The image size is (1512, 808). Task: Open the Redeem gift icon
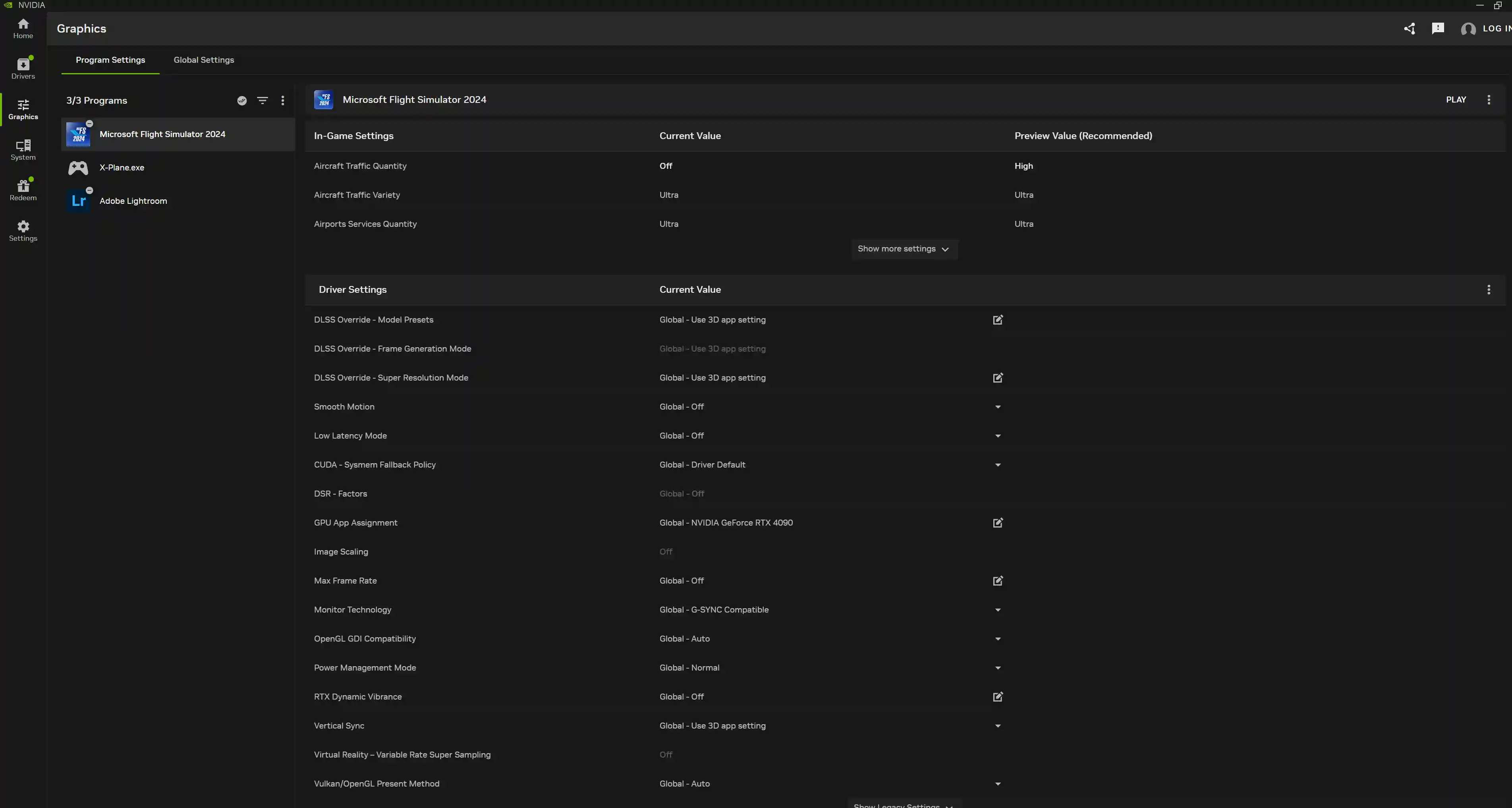tap(23, 189)
